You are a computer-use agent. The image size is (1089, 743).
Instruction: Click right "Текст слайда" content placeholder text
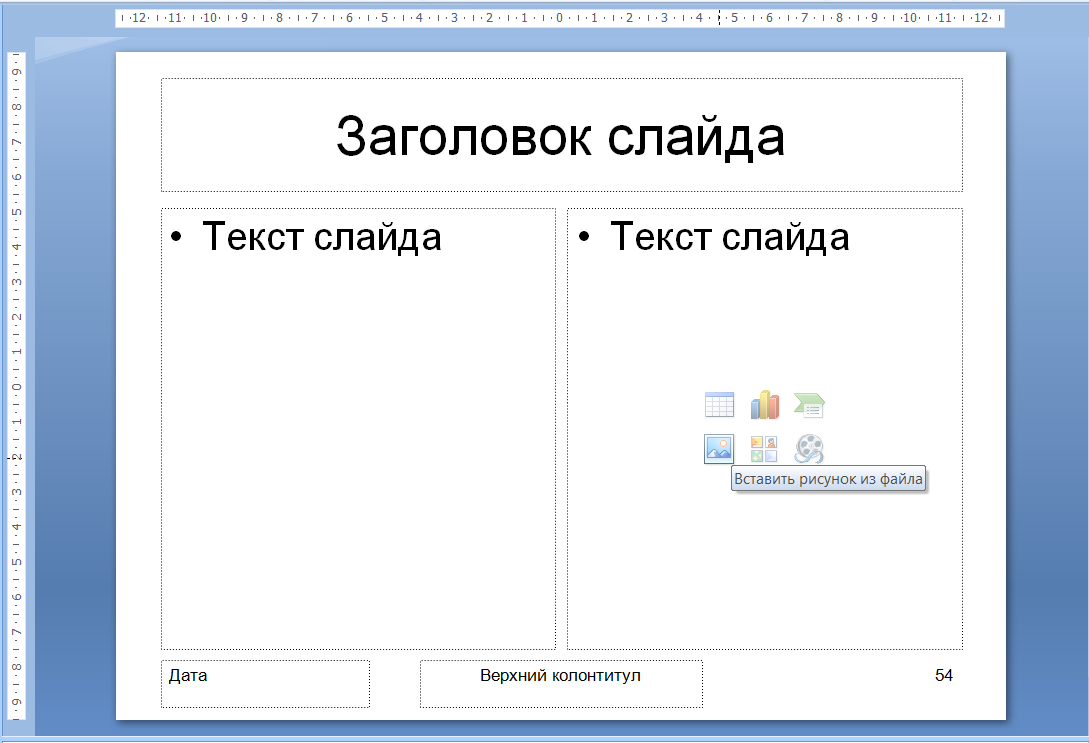(729, 236)
